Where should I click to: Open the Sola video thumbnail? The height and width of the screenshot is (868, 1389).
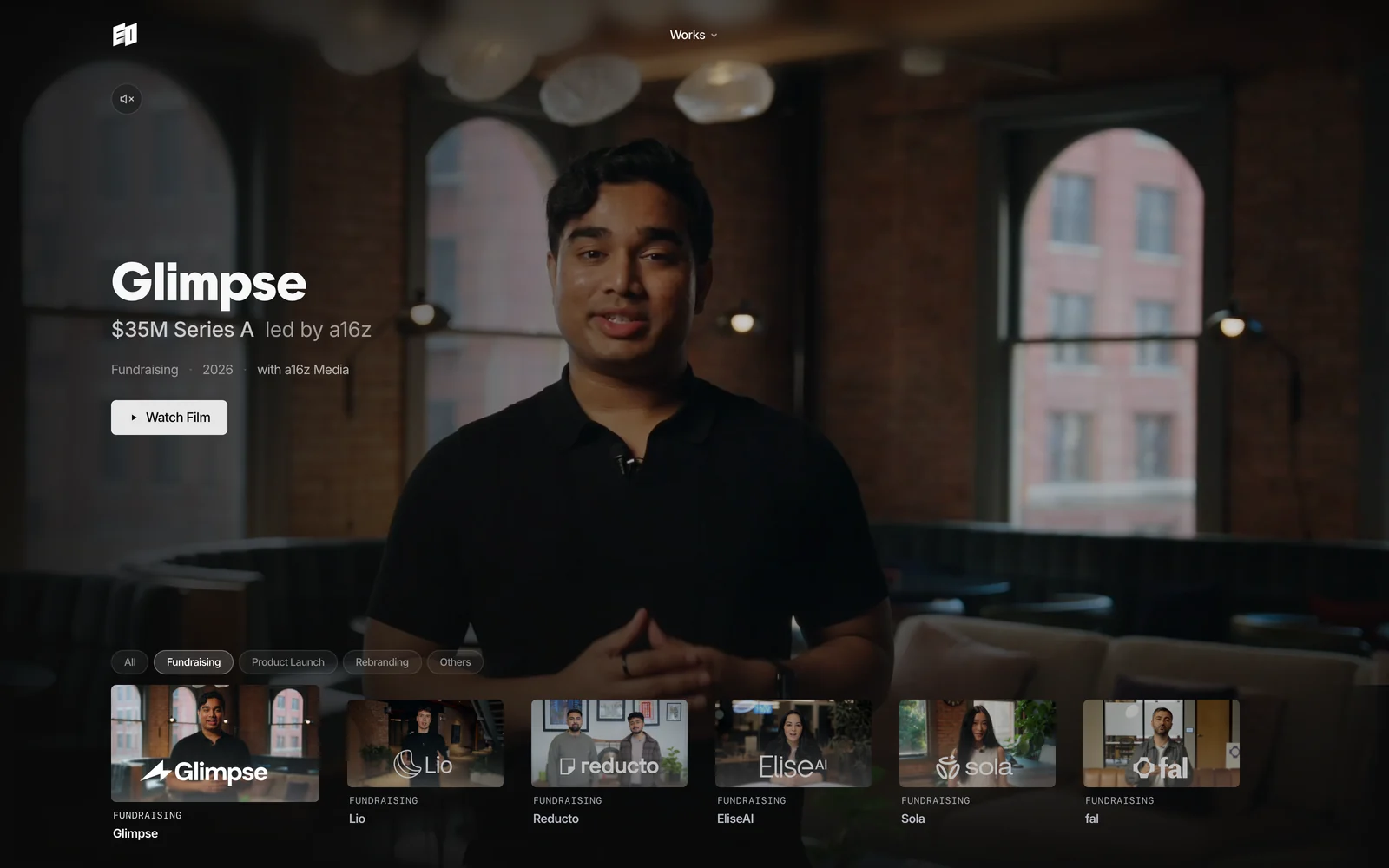pyautogui.click(x=978, y=743)
